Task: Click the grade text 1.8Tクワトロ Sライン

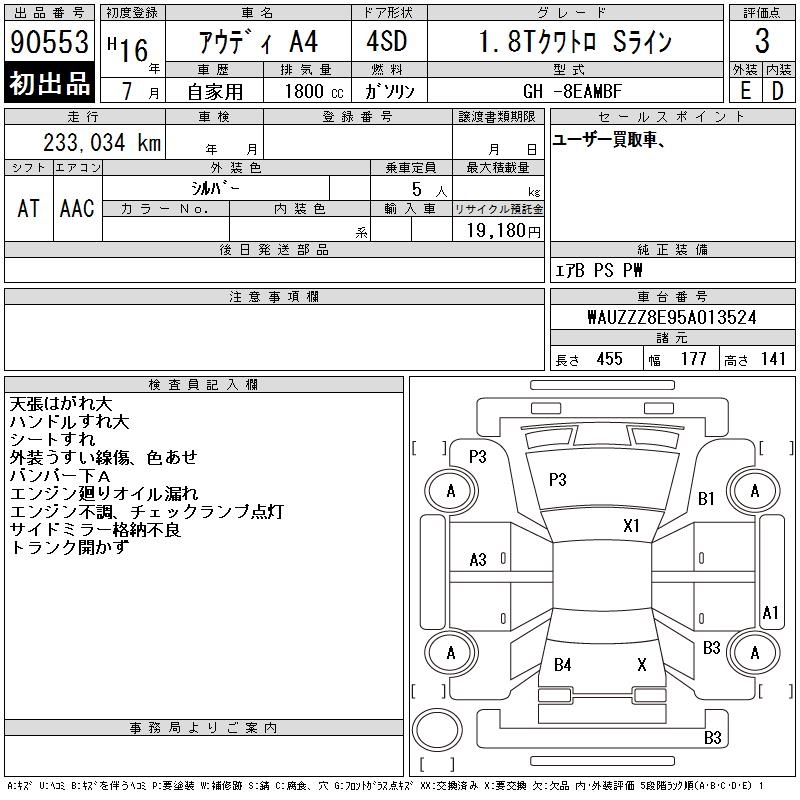Action: pyautogui.click(x=575, y=42)
